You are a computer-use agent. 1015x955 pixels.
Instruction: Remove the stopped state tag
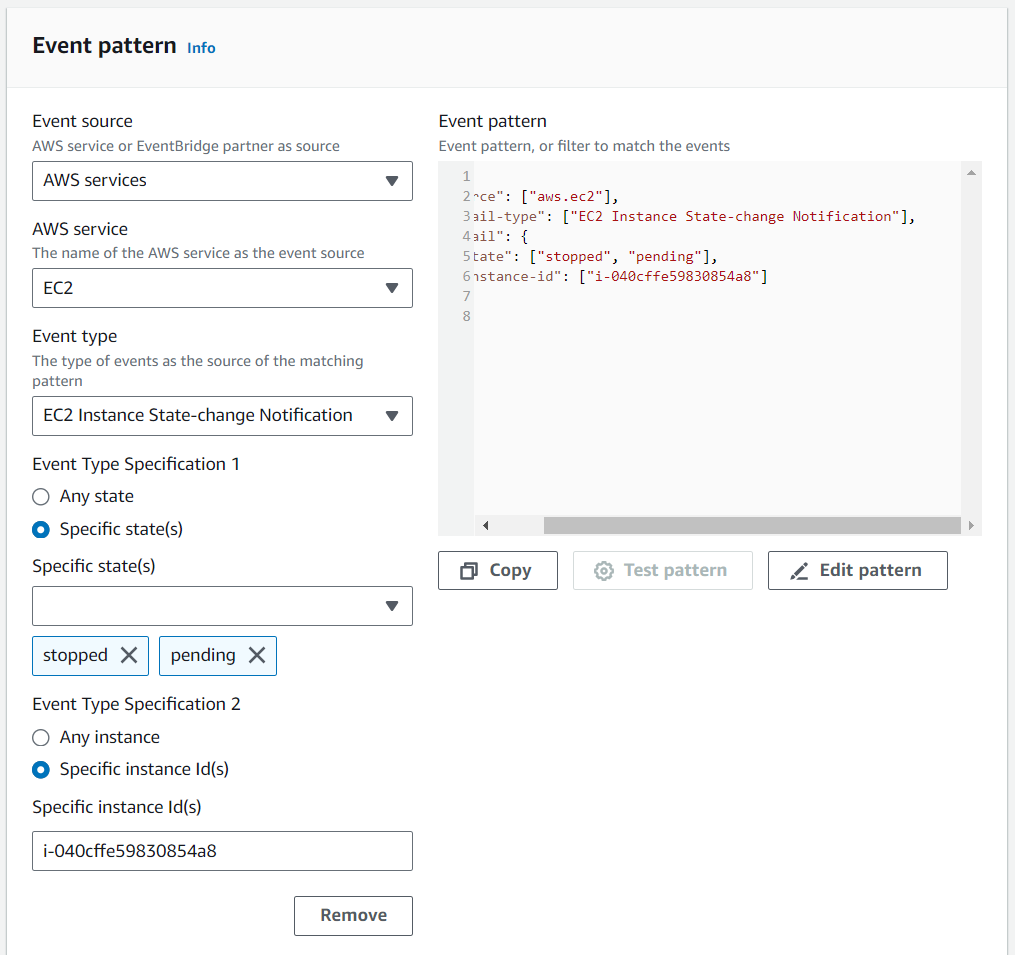click(129, 655)
